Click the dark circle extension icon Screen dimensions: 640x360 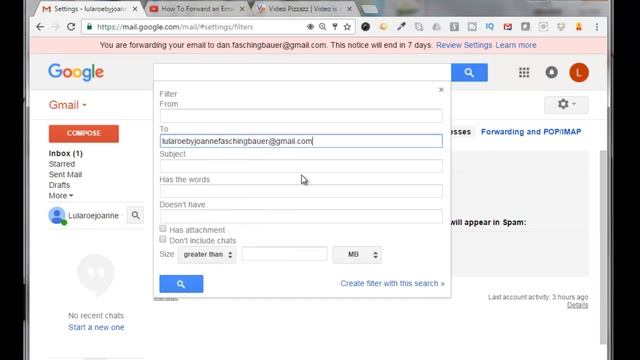pos(365,27)
